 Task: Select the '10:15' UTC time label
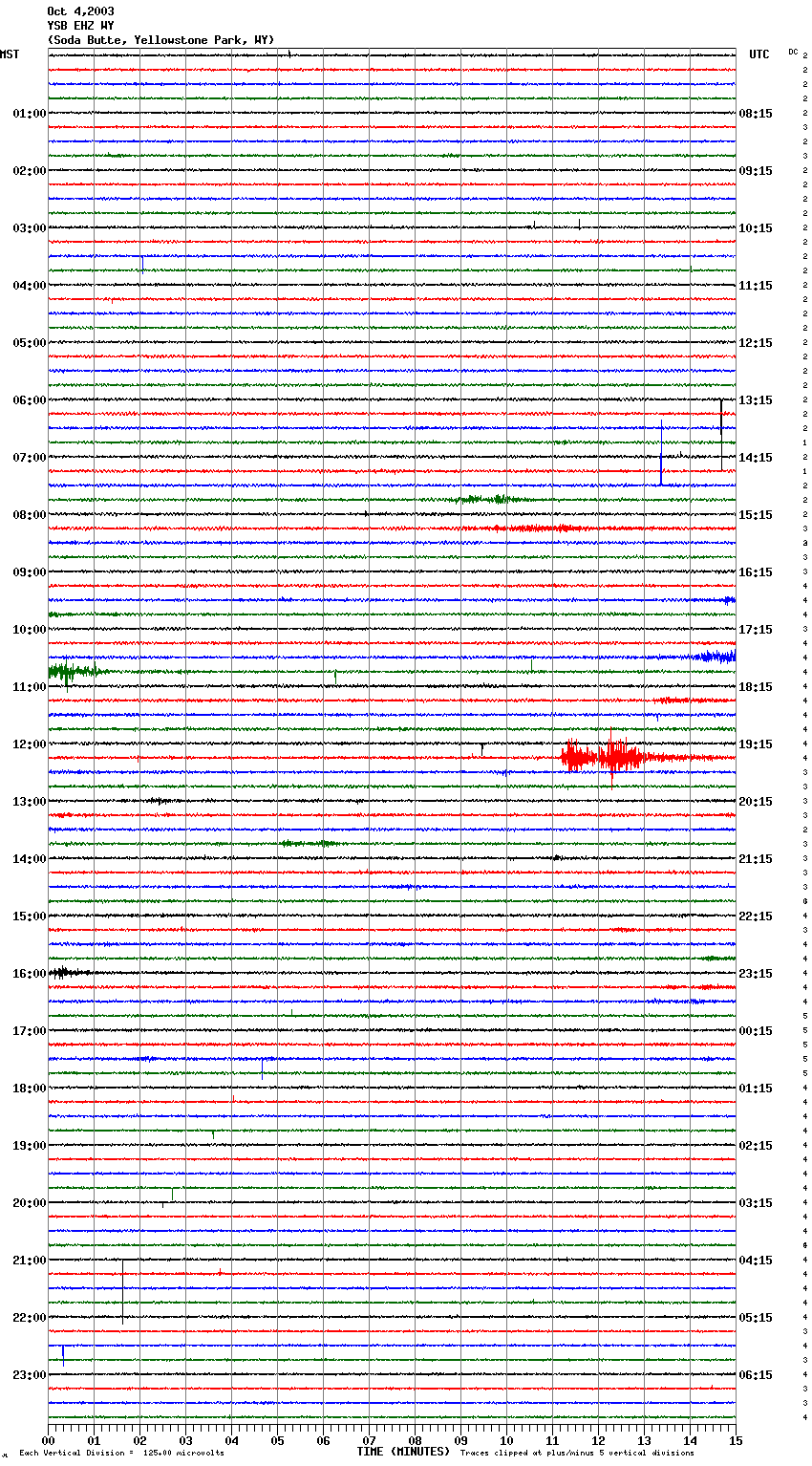pos(756,228)
